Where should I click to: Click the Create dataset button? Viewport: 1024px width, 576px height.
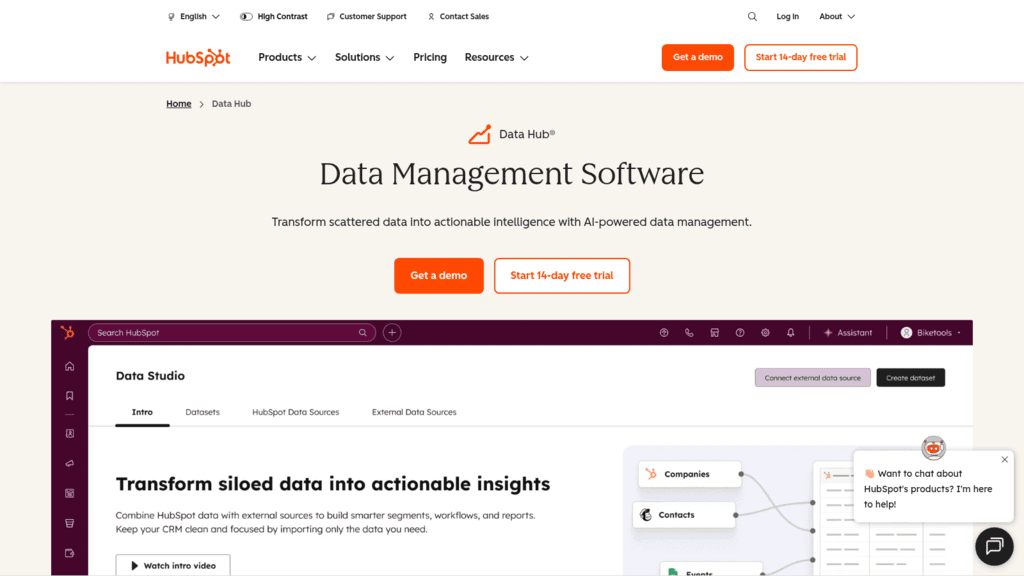pyautogui.click(x=910, y=377)
